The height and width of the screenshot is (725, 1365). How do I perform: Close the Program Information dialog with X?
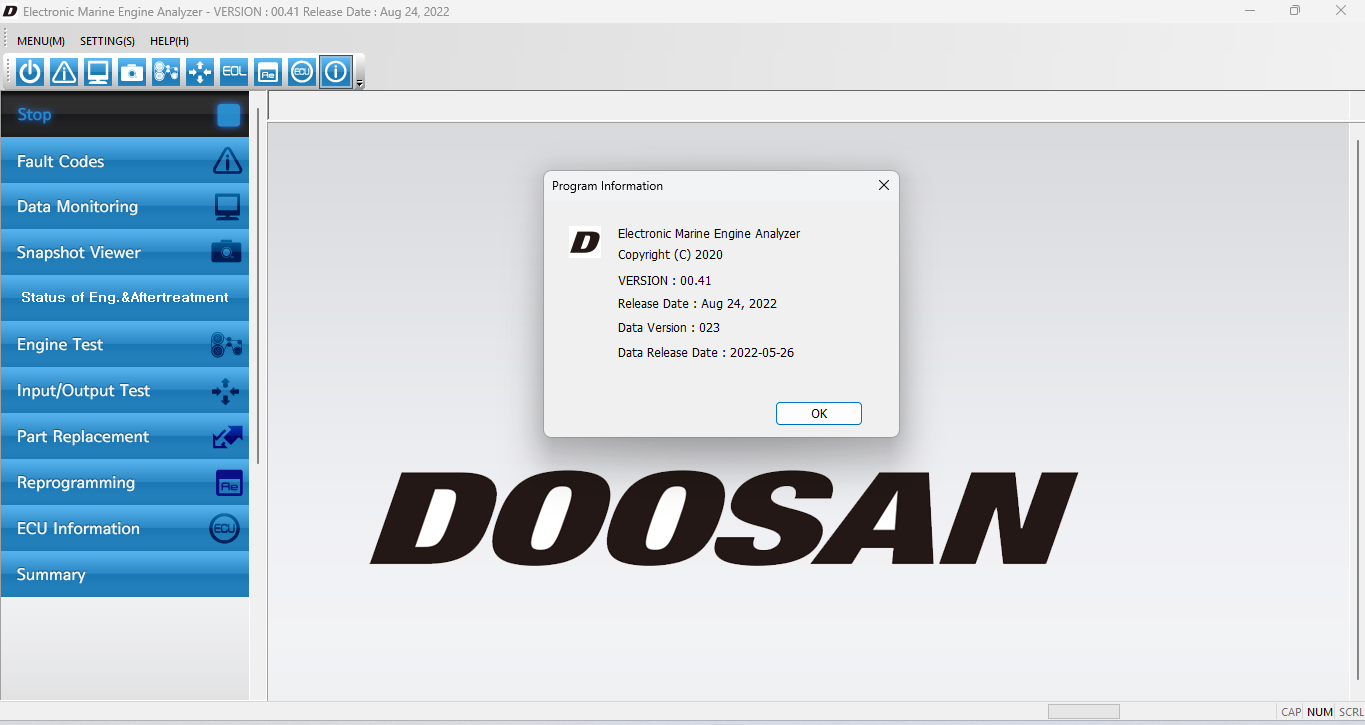click(883, 186)
